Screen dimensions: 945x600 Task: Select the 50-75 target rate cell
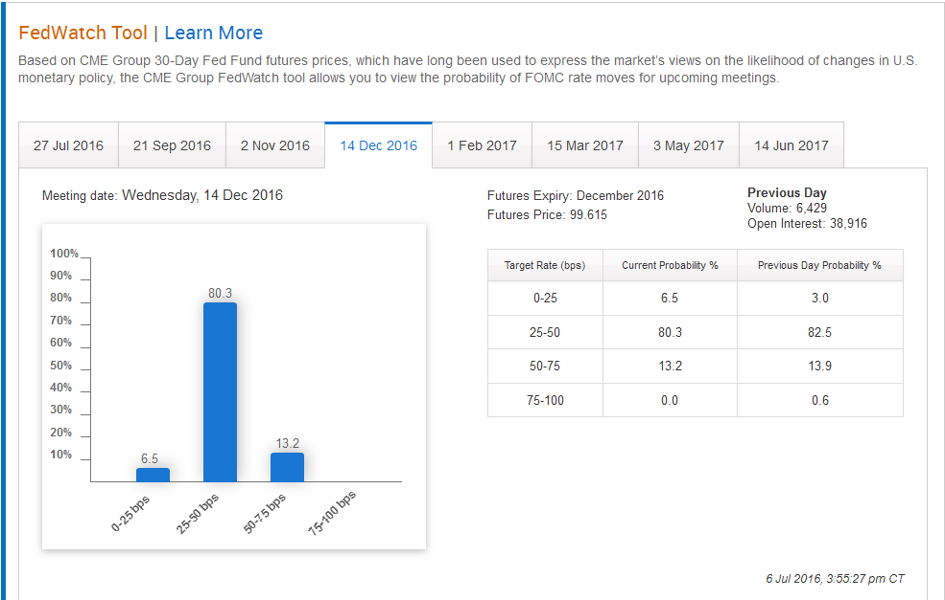(x=545, y=366)
